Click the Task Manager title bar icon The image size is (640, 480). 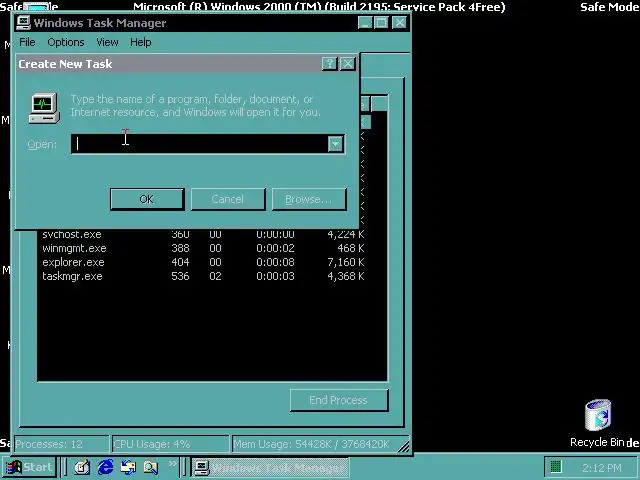pyautogui.click(x=23, y=23)
